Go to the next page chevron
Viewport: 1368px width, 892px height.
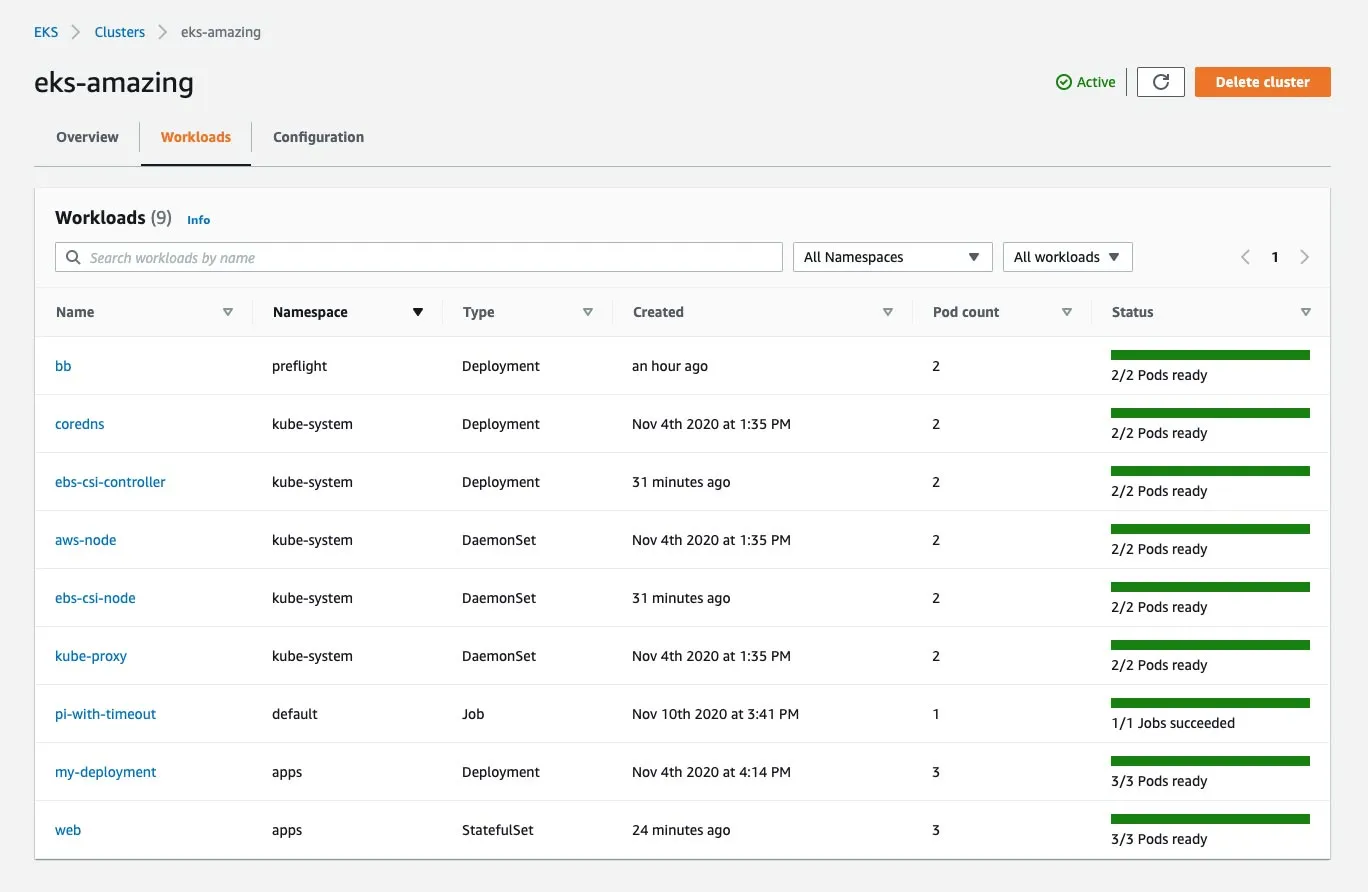click(1305, 257)
